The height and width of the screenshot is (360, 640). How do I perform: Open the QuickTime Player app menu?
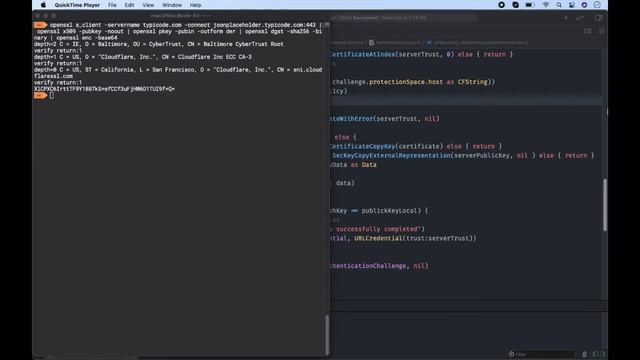coord(77,5)
